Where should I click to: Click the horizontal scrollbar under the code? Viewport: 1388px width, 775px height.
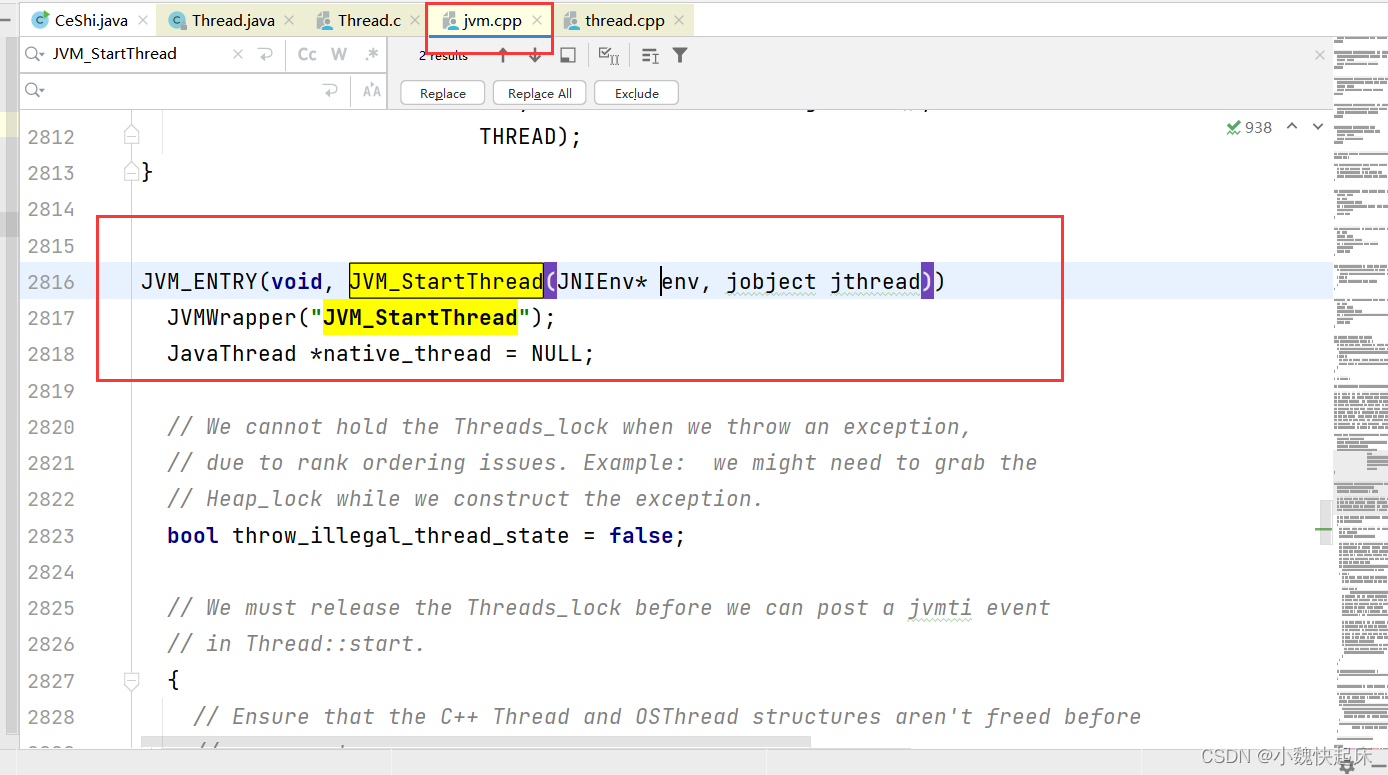tap(475, 743)
